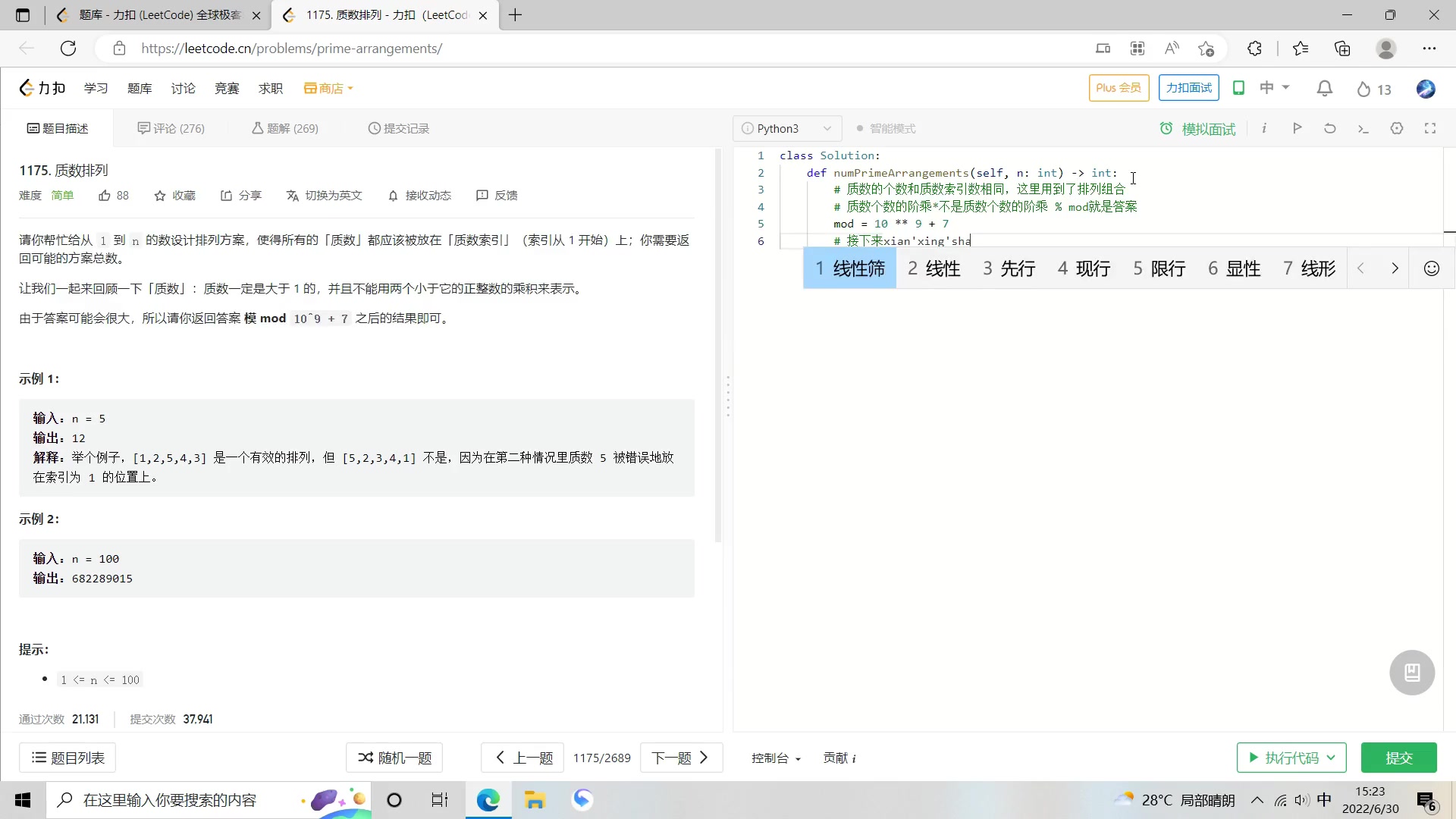Open the terminal console icon in editor toolbar
Image resolution: width=1456 pixels, height=819 pixels.
(x=1363, y=128)
